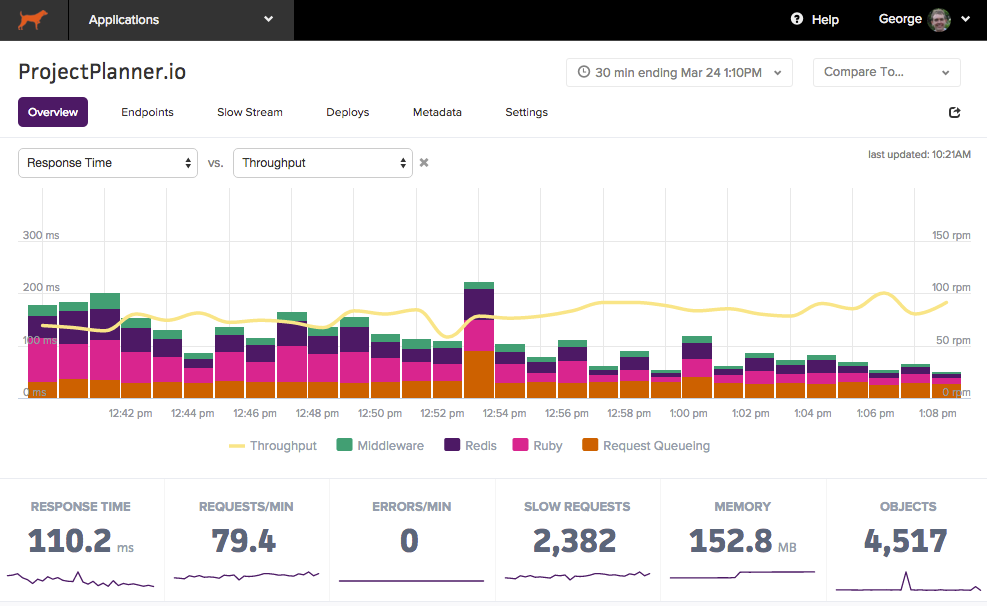987x606 pixels.
Task: Click the 150 rpm axis label
Action: point(951,235)
